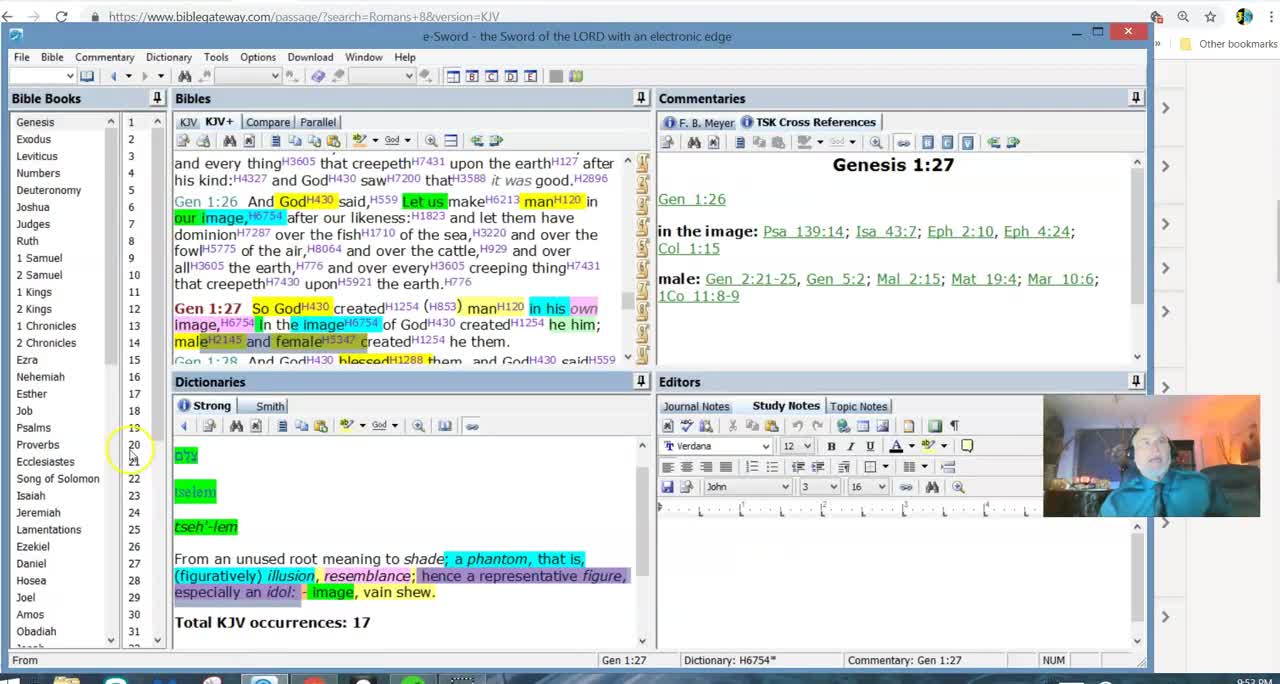
Task: Open the Commentary menu
Action: pyautogui.click(x=104, y=57)
